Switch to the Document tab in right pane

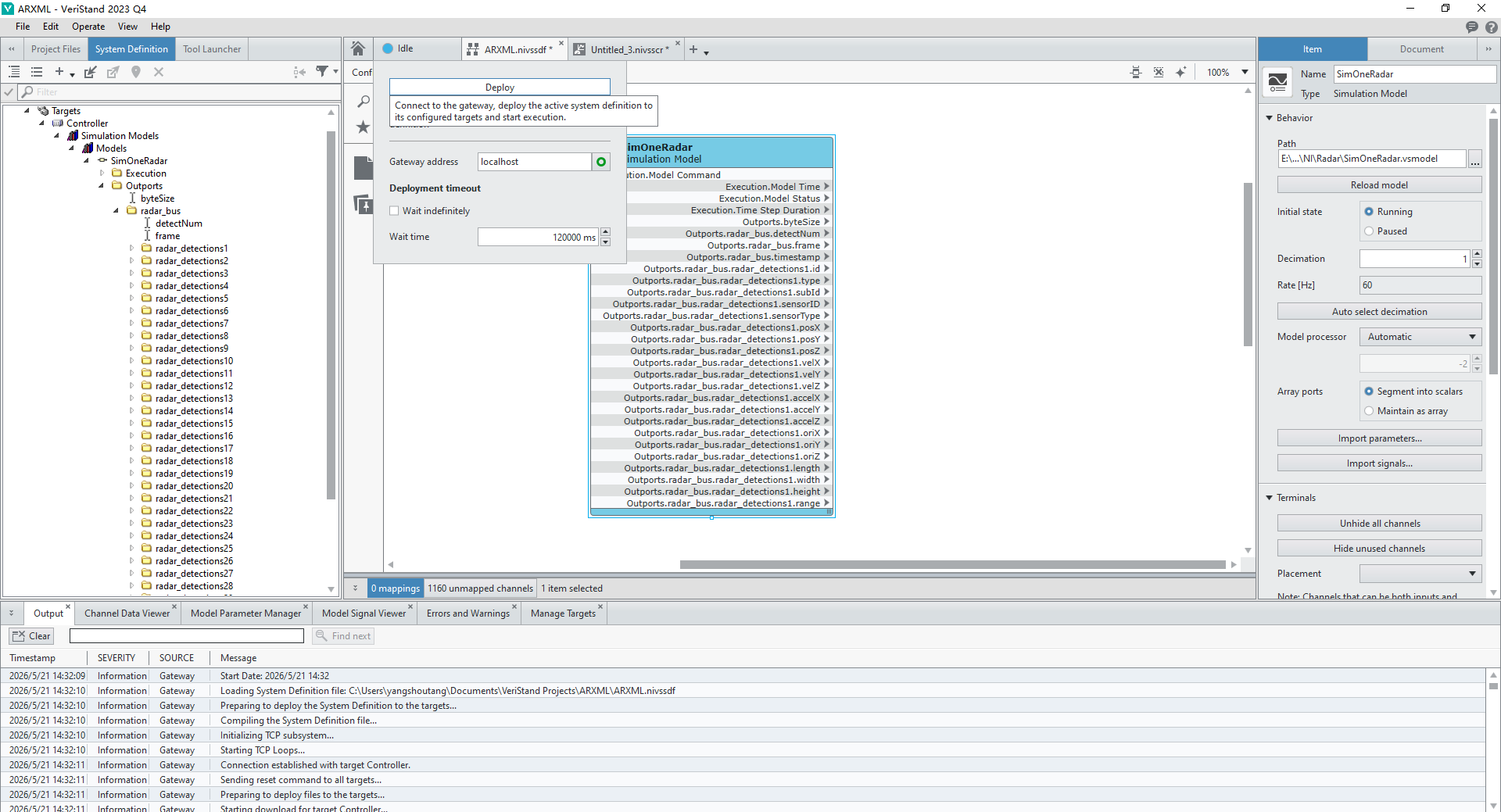tap(1422, 49)
